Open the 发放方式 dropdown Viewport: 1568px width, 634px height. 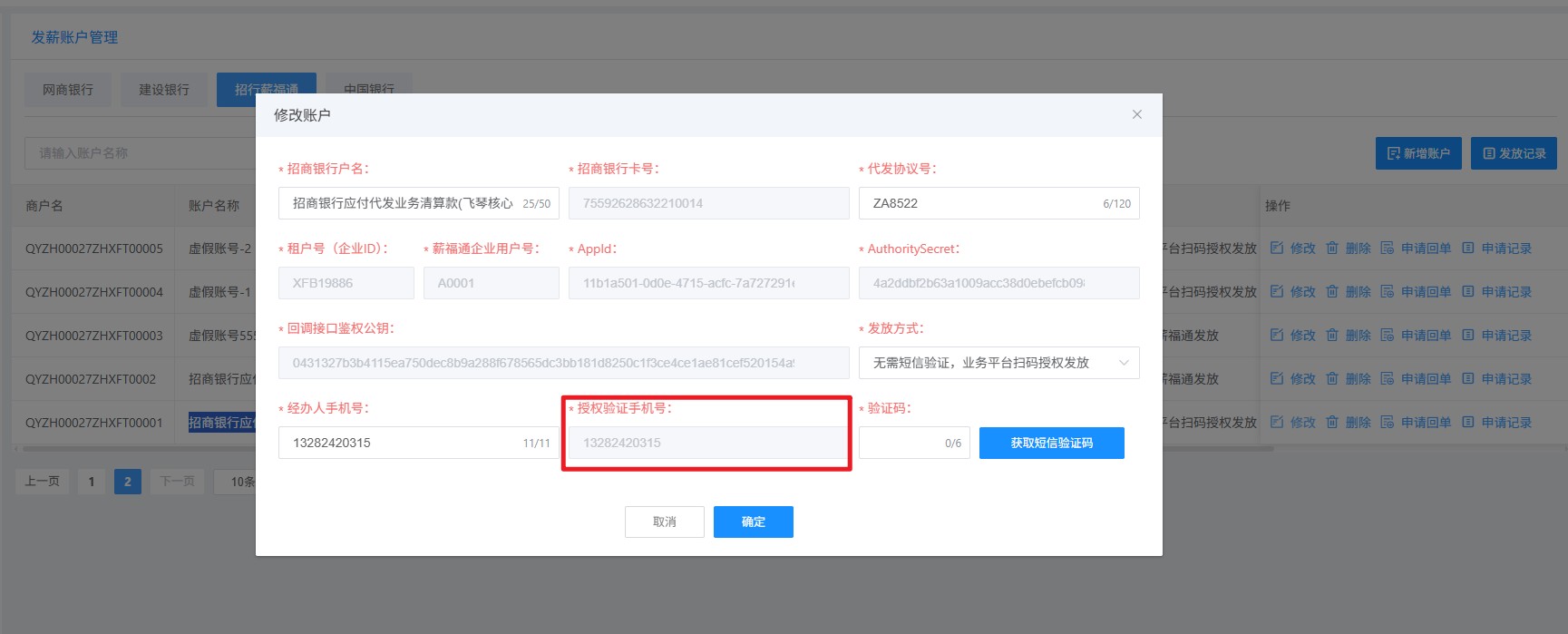[998, 363]
